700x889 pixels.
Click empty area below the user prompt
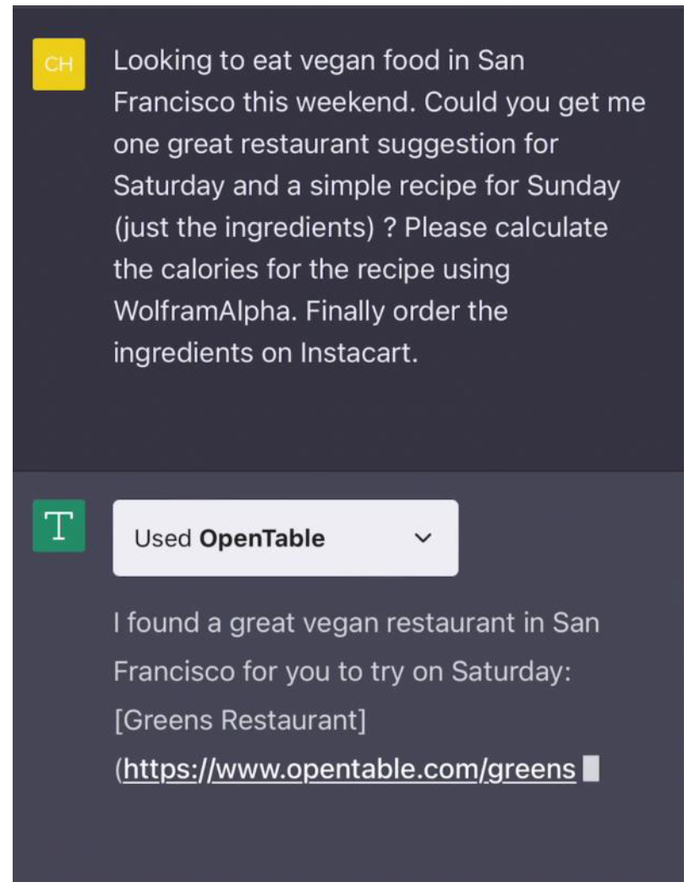pos(350,420)
